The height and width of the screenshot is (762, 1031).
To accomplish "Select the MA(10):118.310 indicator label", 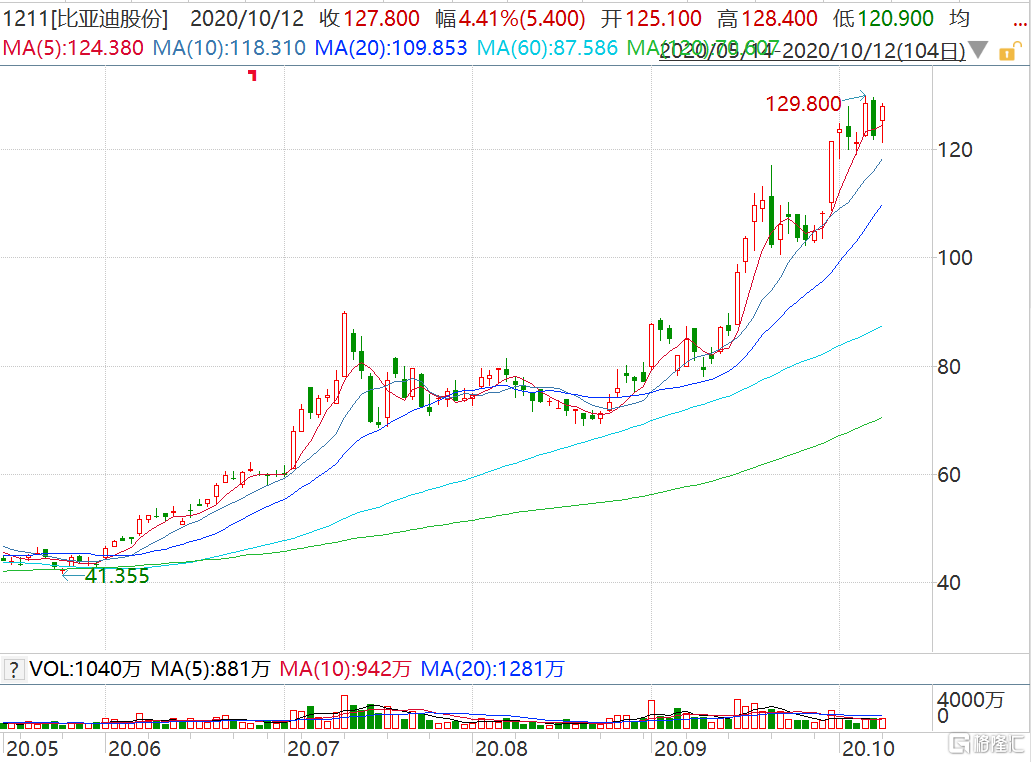I will tap(229, 48).
